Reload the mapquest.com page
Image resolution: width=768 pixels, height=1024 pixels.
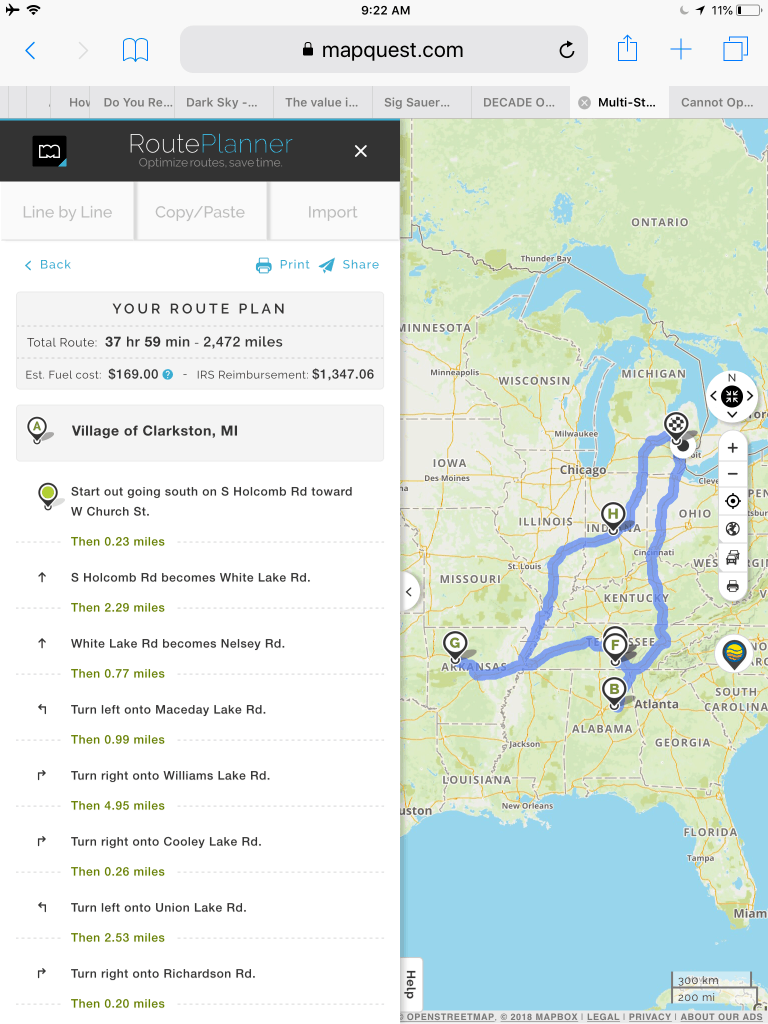click(x=567, y=50)
